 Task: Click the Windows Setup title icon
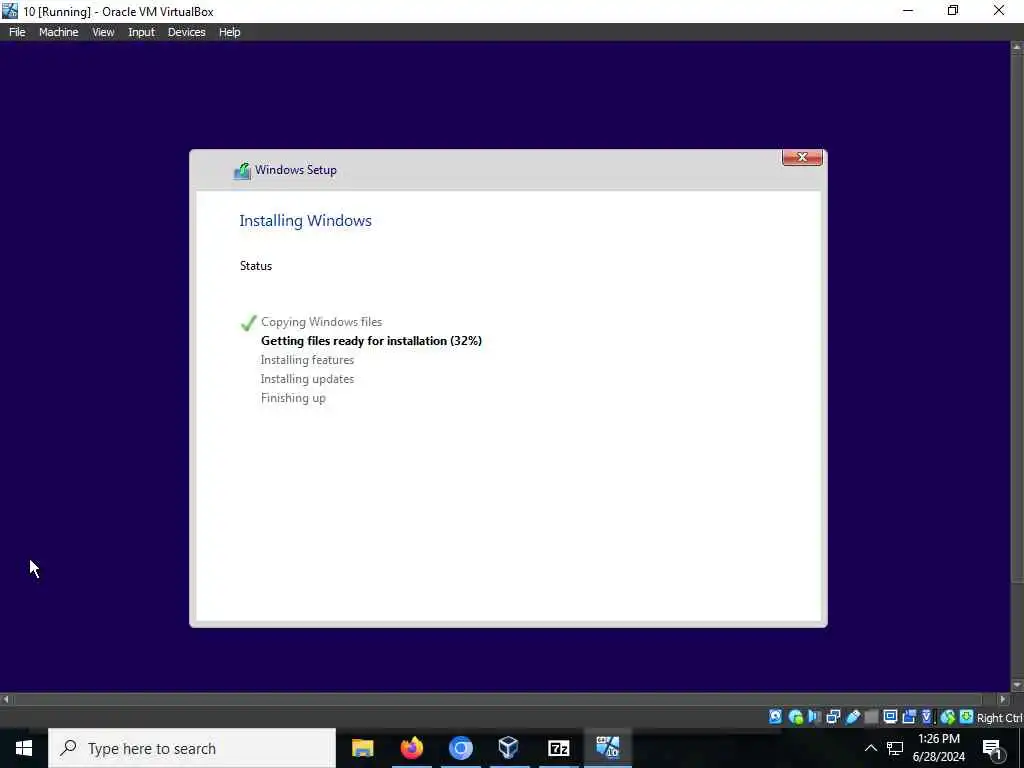[x=242, y=171]
